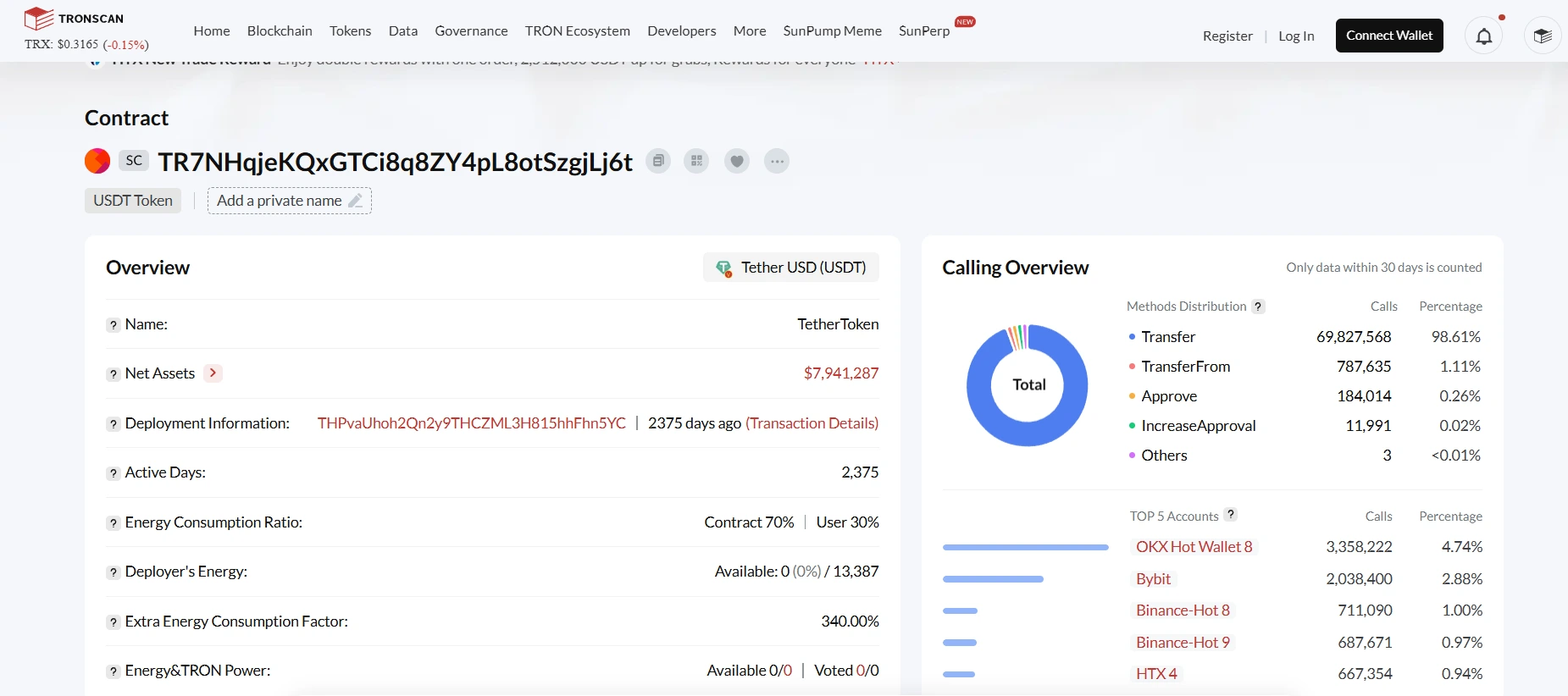Add contract to favorites with heart icon
The height and width of the screenshot is (696, 1568).
737,161
